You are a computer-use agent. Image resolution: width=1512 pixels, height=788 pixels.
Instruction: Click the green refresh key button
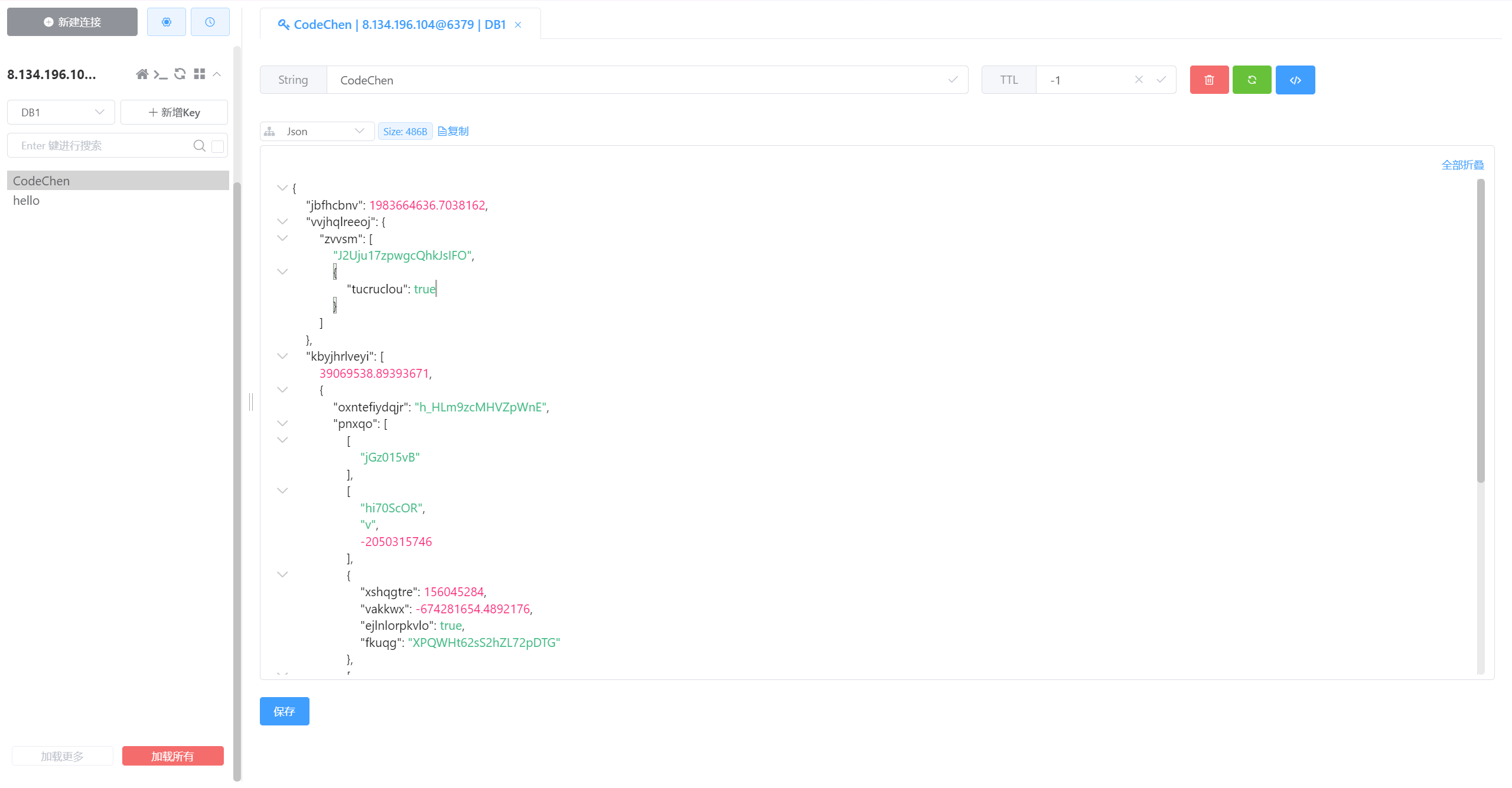click(x=1252, y=80)
